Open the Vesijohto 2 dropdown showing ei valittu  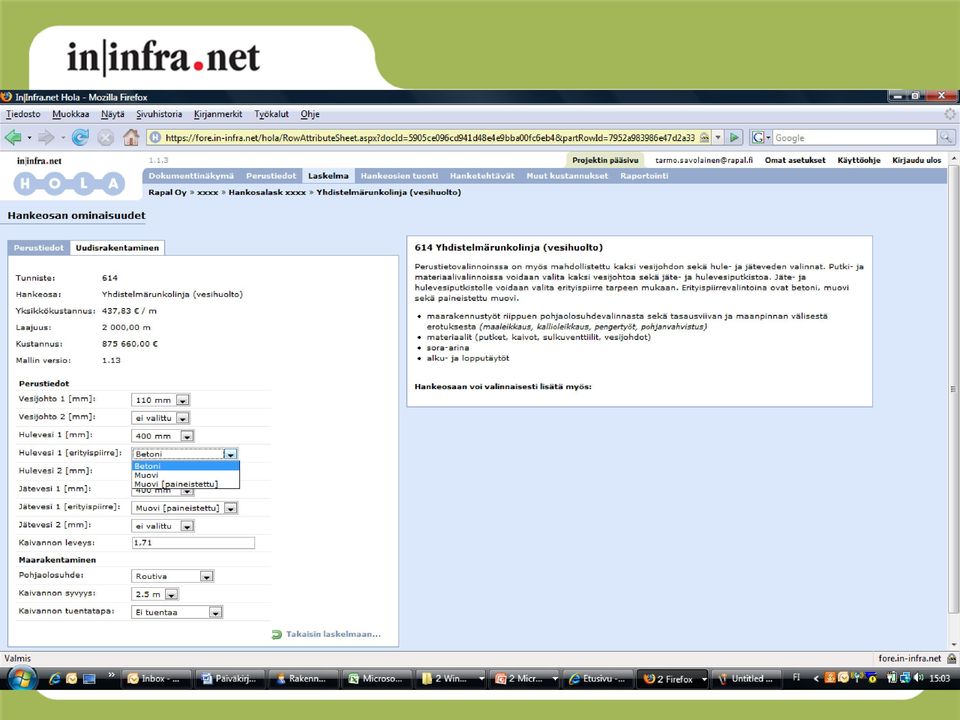pyautogui.click(x=160, y=418)
